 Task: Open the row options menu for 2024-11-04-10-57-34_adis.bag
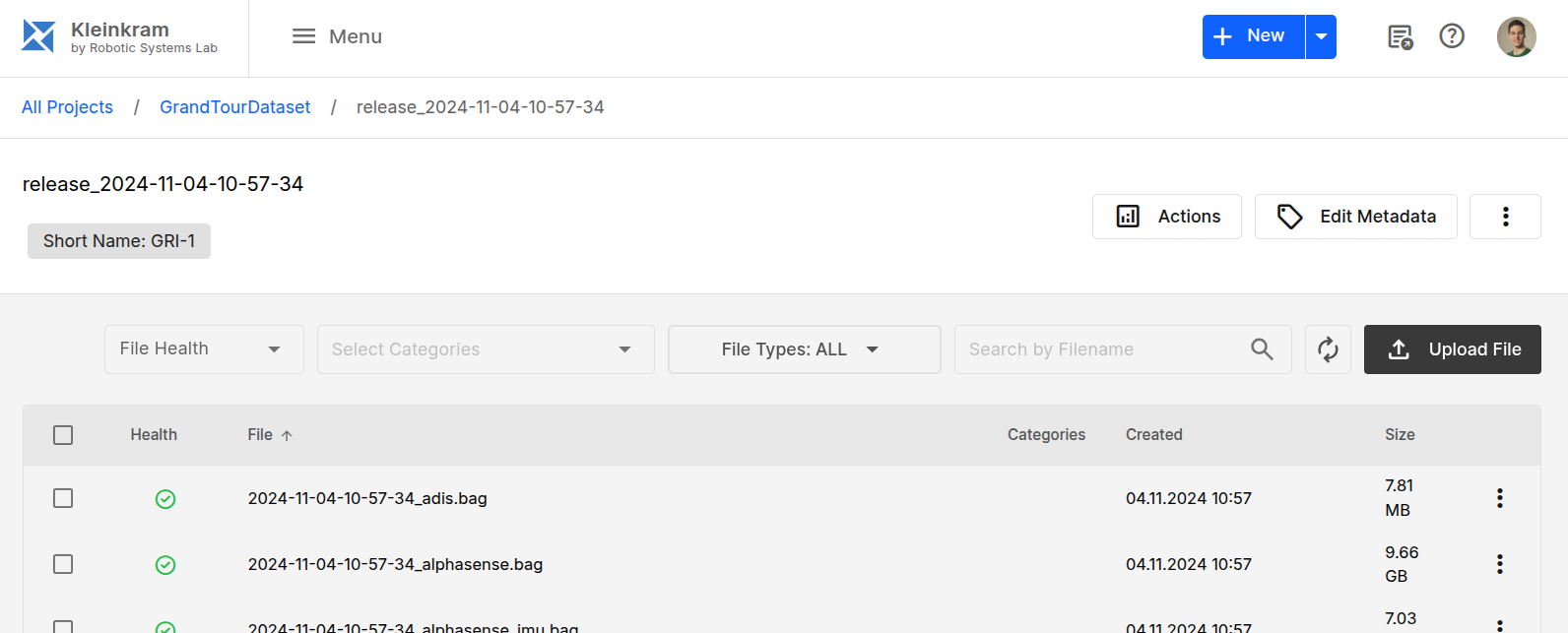point(1499,498)
